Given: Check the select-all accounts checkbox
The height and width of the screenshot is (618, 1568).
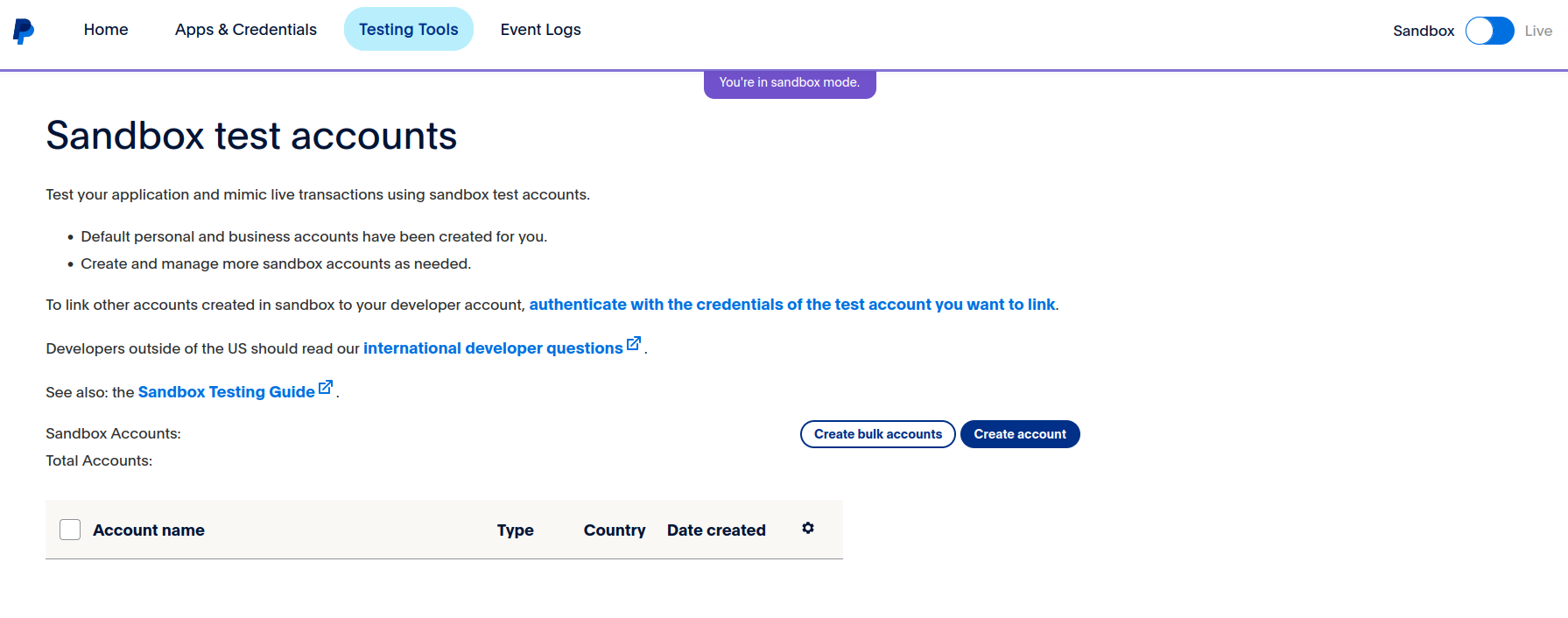Looking at the screenshot, I should (x=70, y=530).
